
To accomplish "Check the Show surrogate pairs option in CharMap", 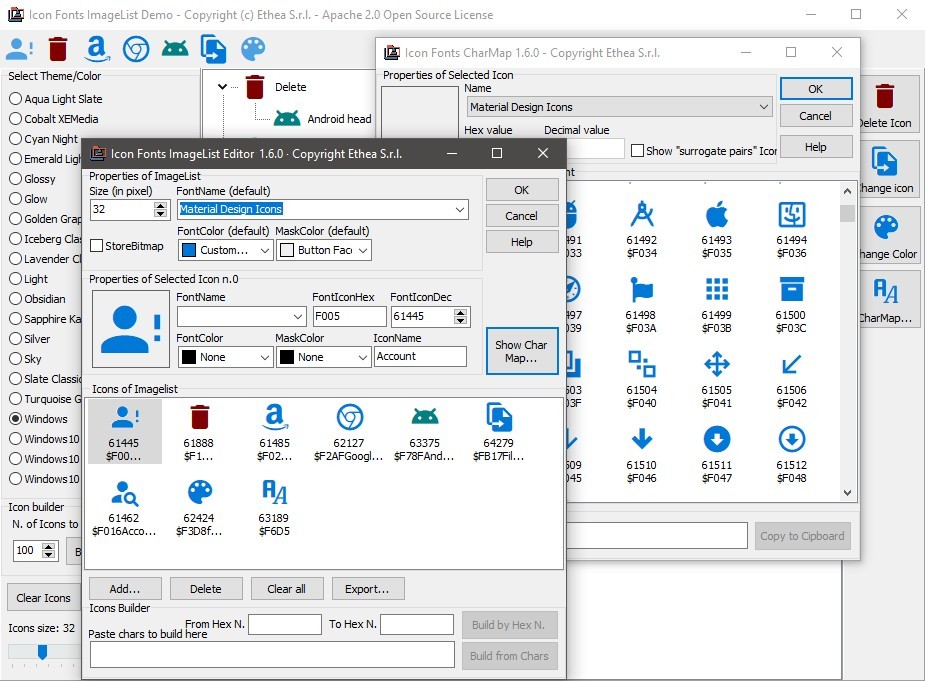I will click(x=637, y=151).
